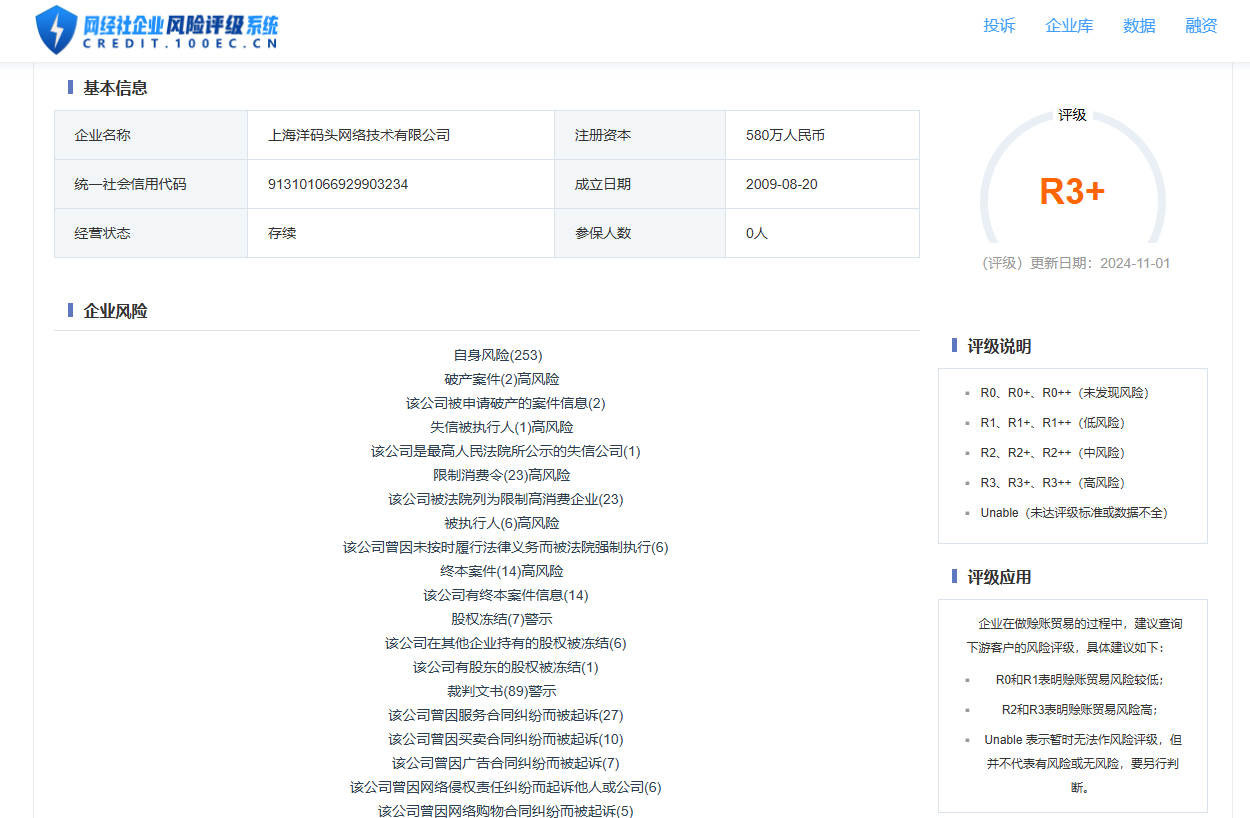Image resolution: width=1250 pixels, height=818 pixels.
Task: Open 裁判文书(89)警示 item
Action: point(501,691)
